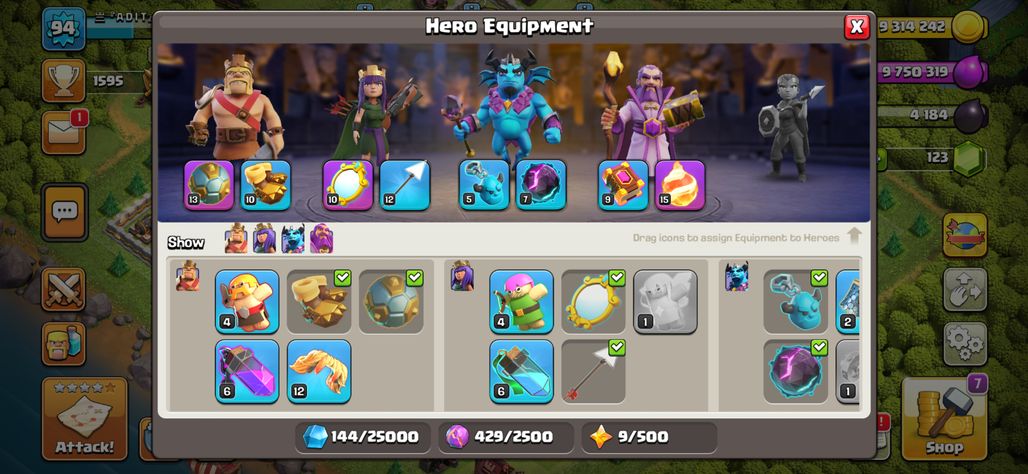Select the Barbarian Puppet equipment
The image size is (1028, 474).
[x=247, y=302]
